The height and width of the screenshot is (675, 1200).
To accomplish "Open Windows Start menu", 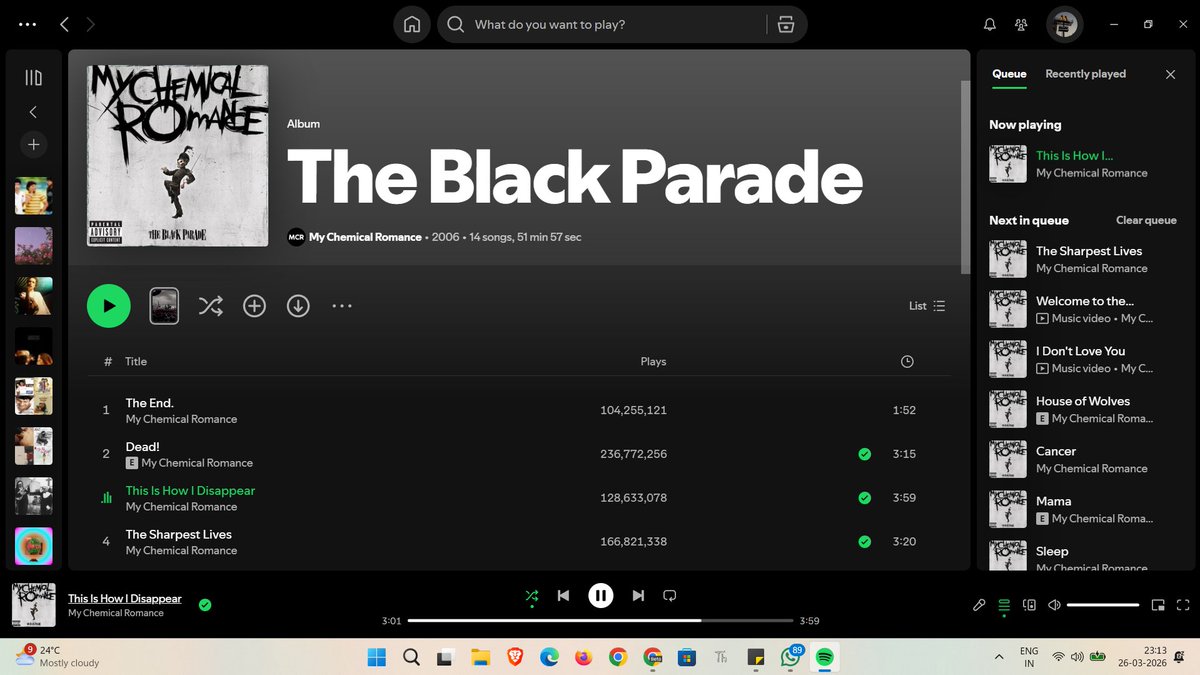I will tap(377, 657).
